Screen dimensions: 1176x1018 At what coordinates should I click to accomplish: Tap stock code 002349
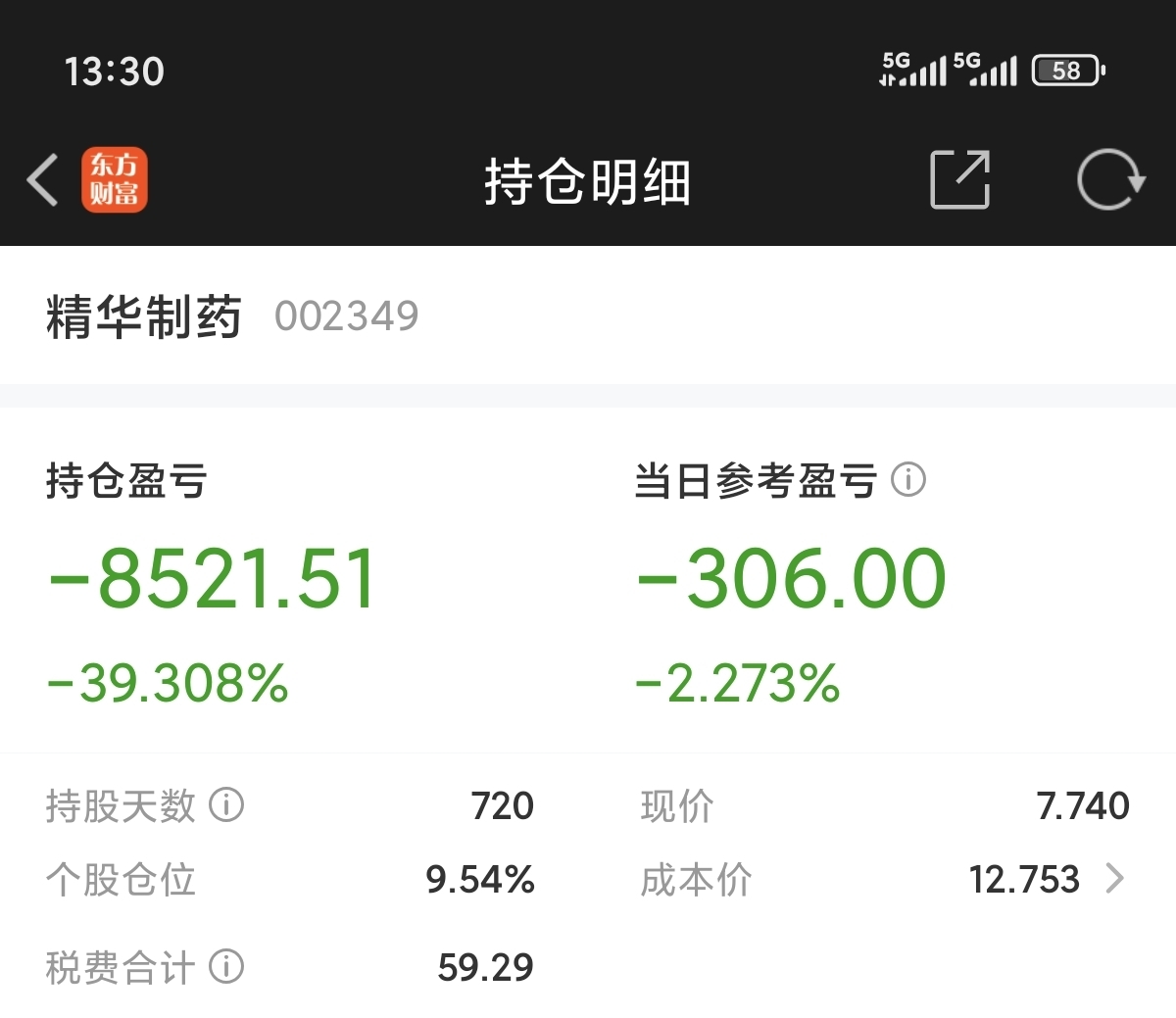(347, 316)
